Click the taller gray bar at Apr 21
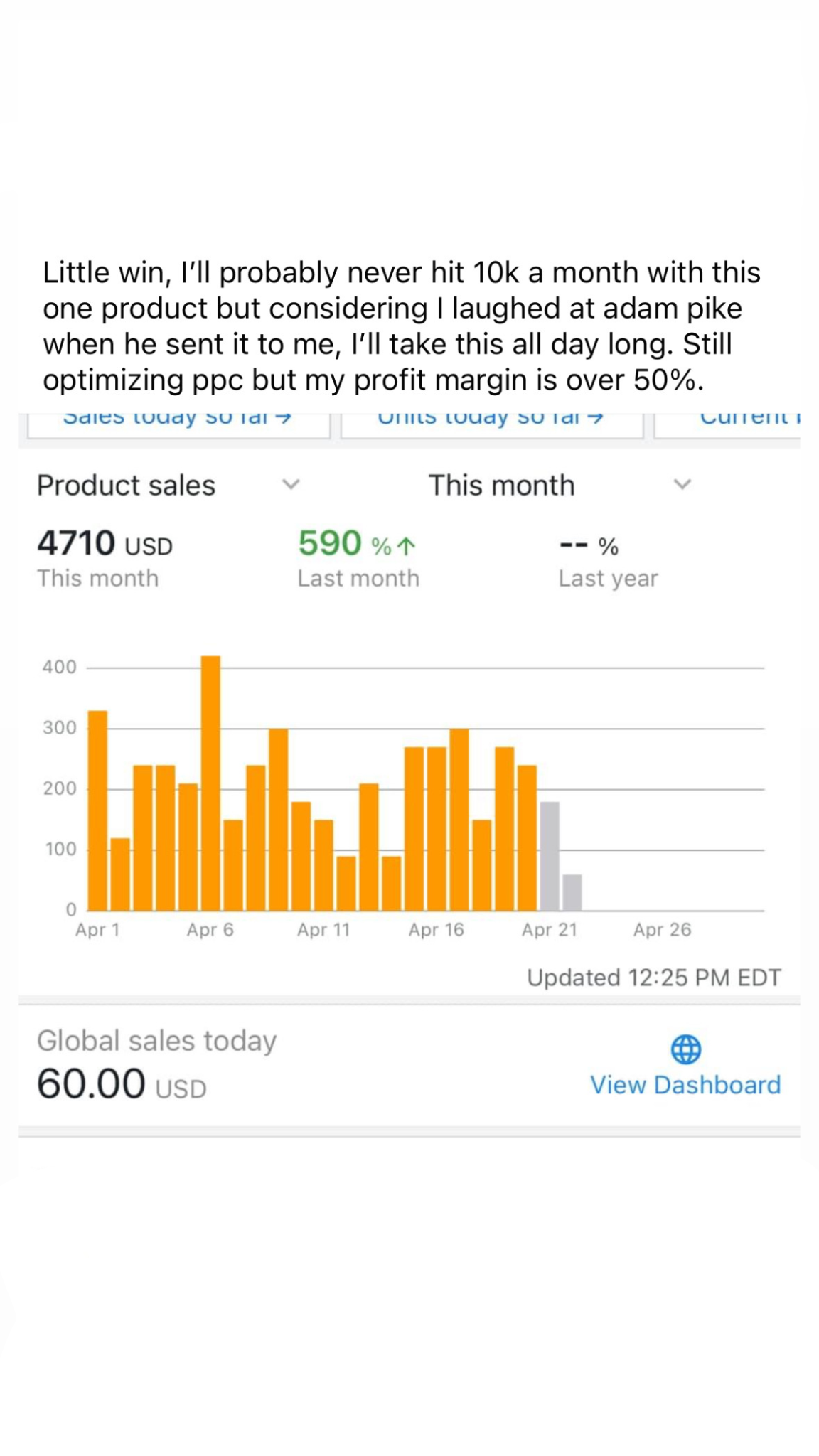This screenshot has width=819, height=1456. pyautogui.click(x=550, y=856)
